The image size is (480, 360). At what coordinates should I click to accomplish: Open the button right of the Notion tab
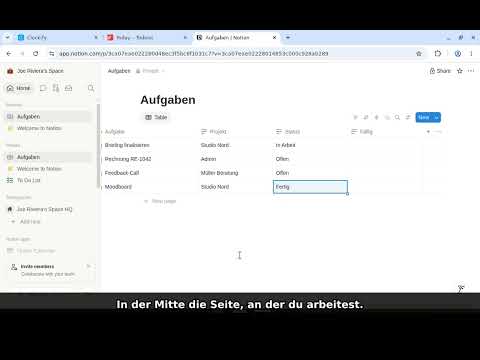pos(288,38)
